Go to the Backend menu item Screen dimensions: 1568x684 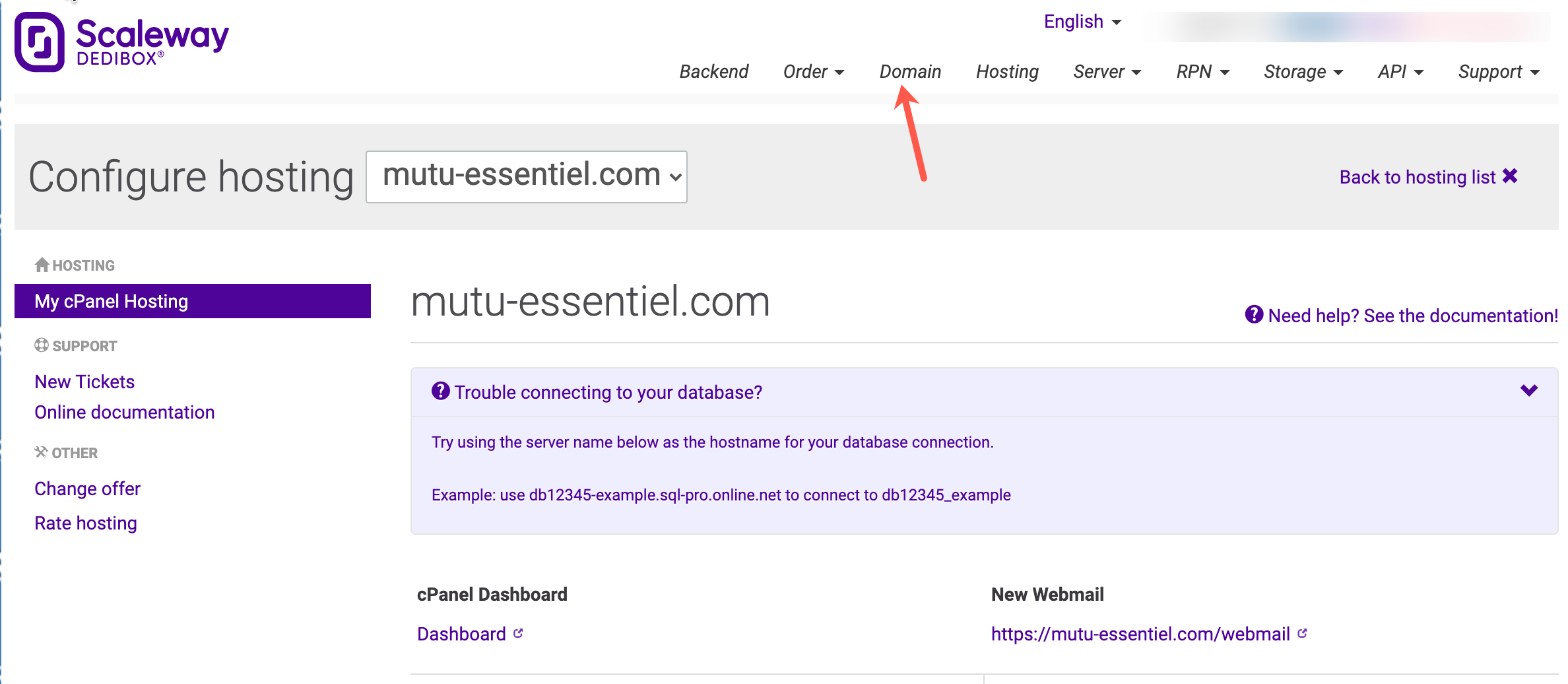point(714,71)
